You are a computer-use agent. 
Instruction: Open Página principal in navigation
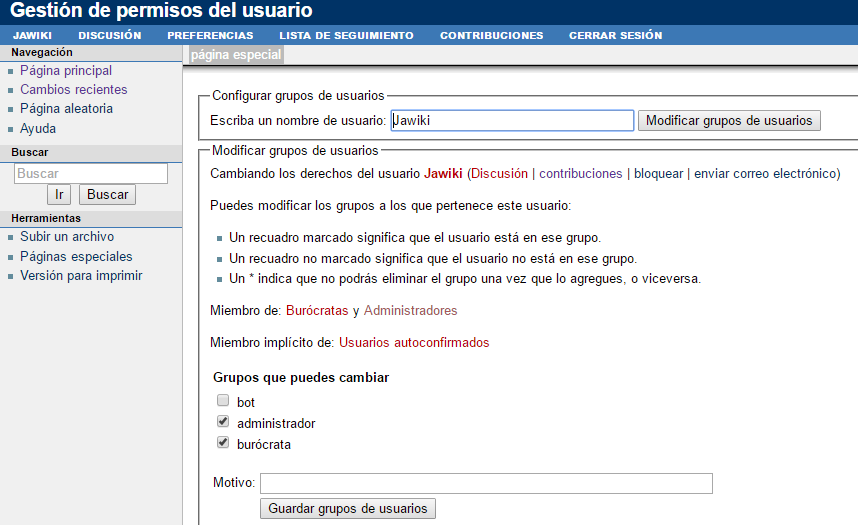(x=66, y=71)
